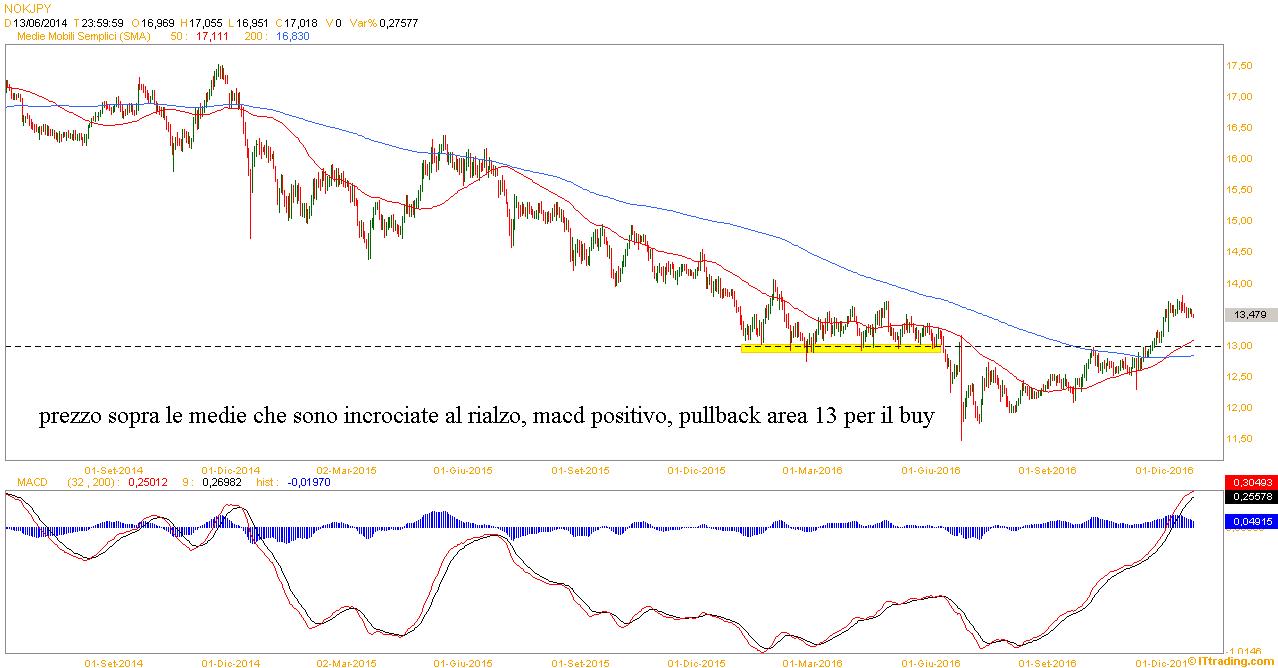Screen dimensions: 1278x668
Task: Click the Medie Mobili Semplici (SMA) label
Action: coord(85,34)
